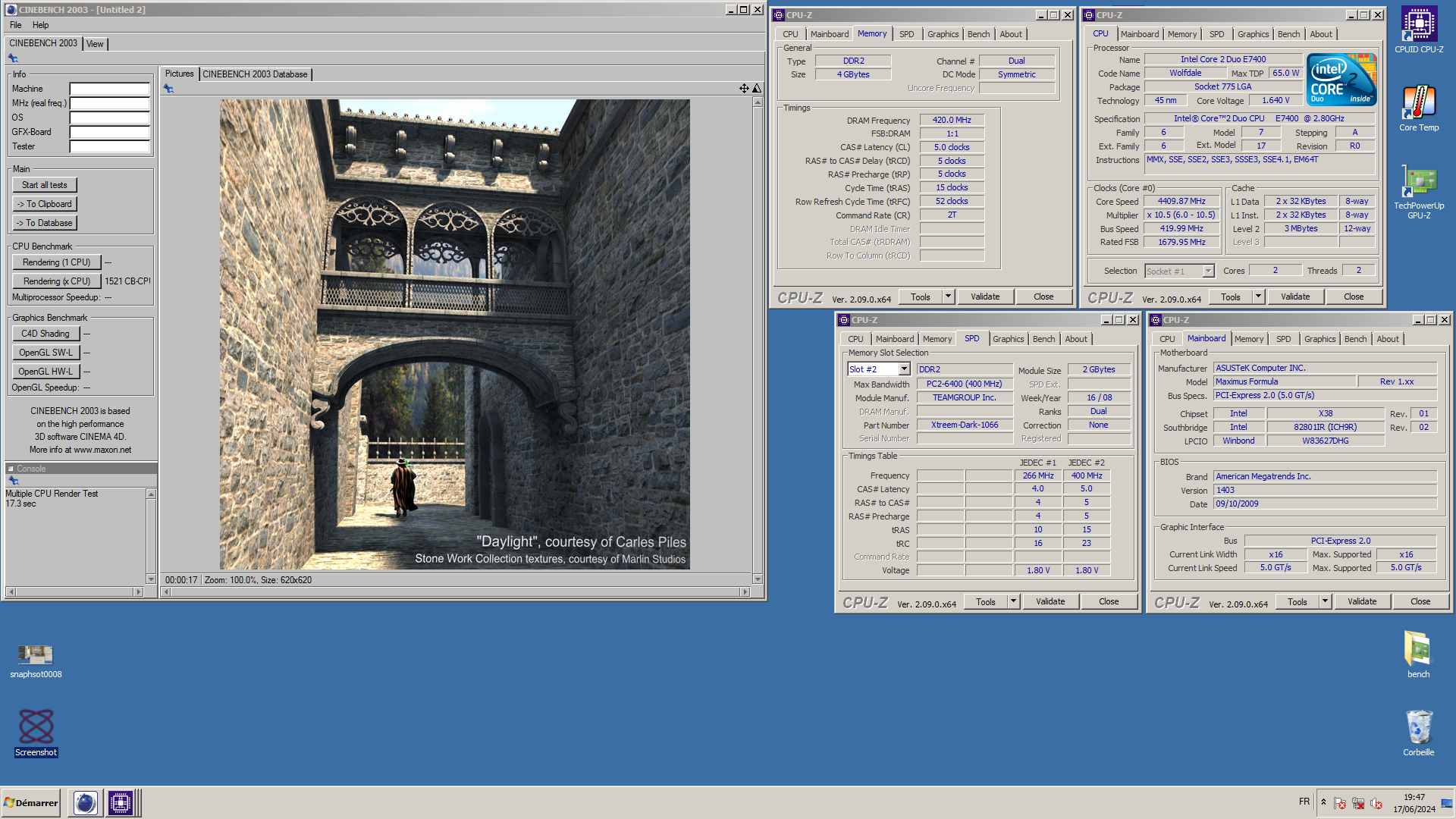1456x819 pixels.
Task: Click the four-arrow move icon above picture
Action: pyautogui.click(x=744, y=89)
